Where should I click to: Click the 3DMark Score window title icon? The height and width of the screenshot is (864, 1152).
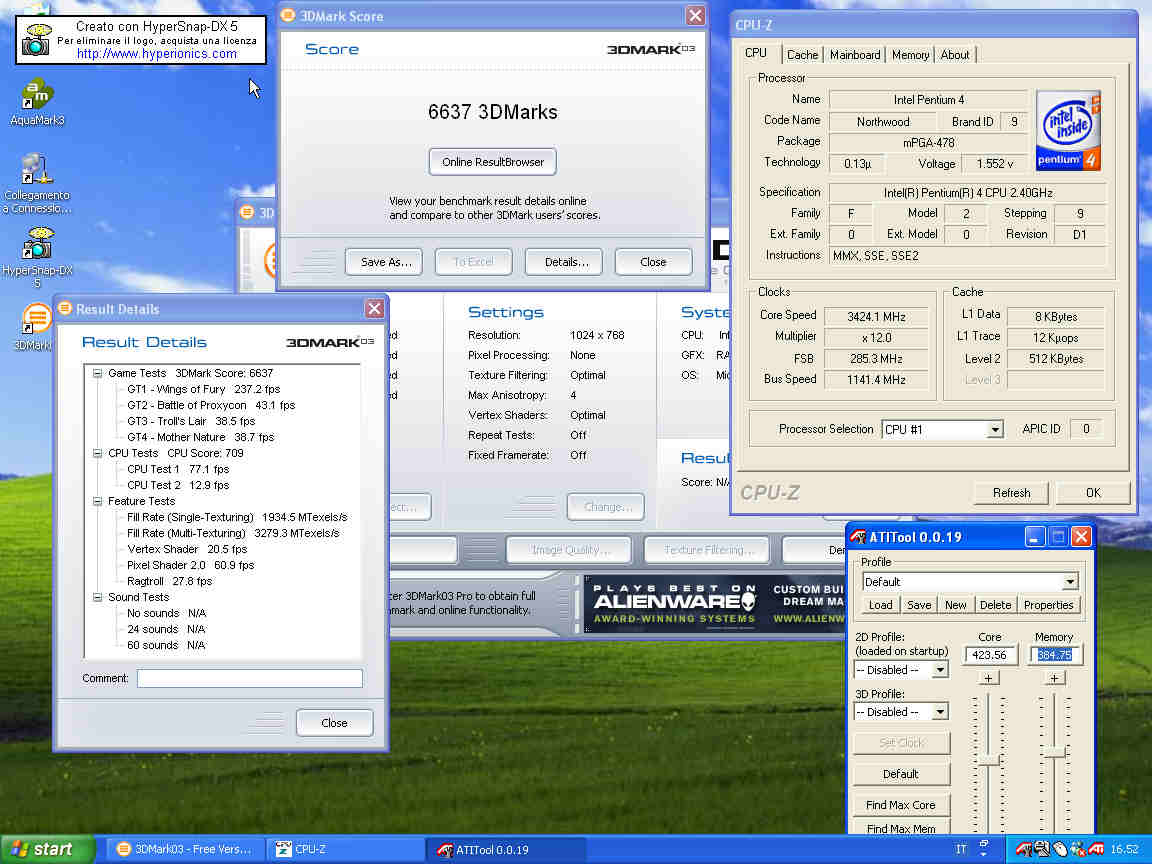288,15
